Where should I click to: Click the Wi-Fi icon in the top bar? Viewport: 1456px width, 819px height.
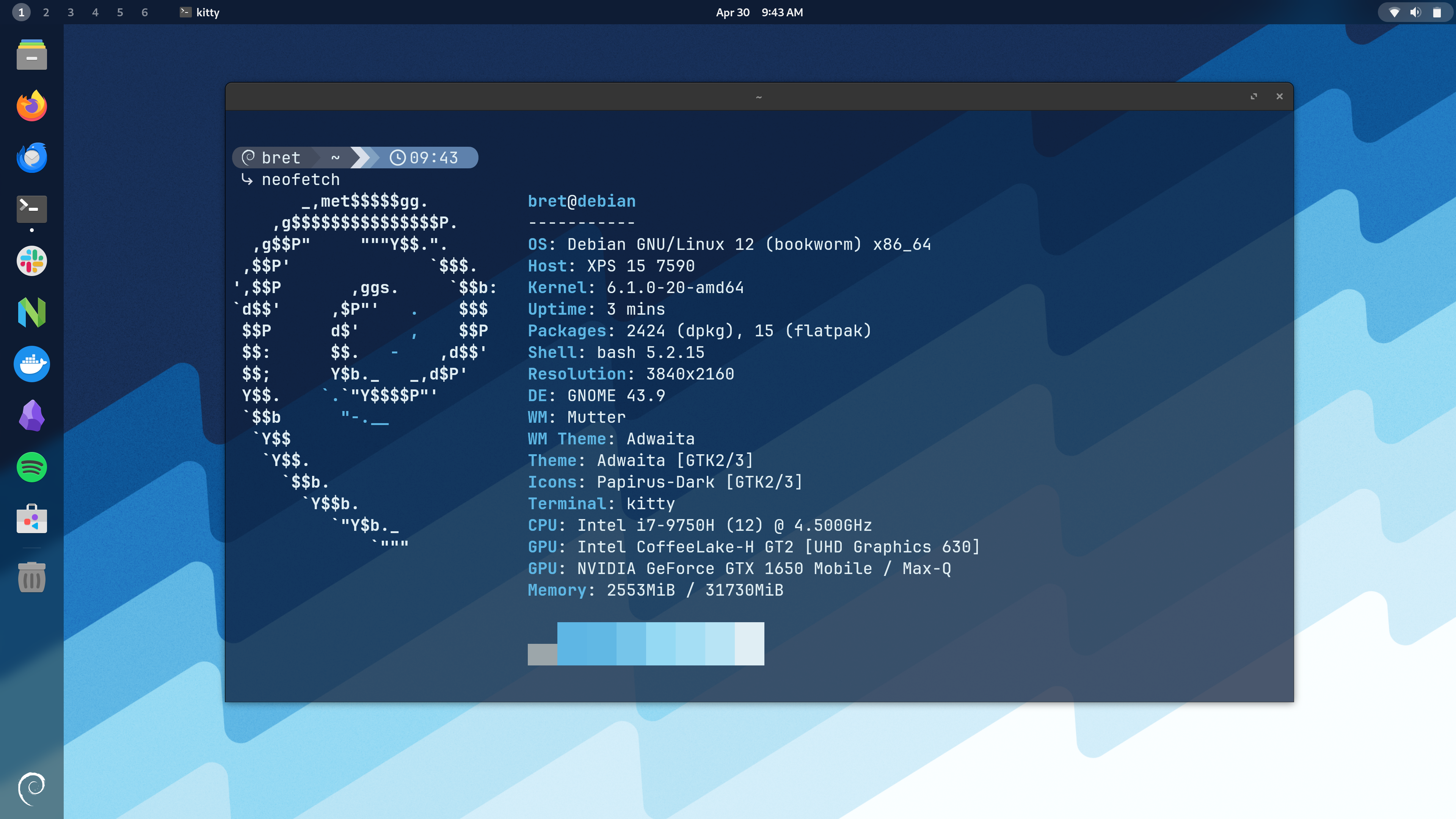1394,13
